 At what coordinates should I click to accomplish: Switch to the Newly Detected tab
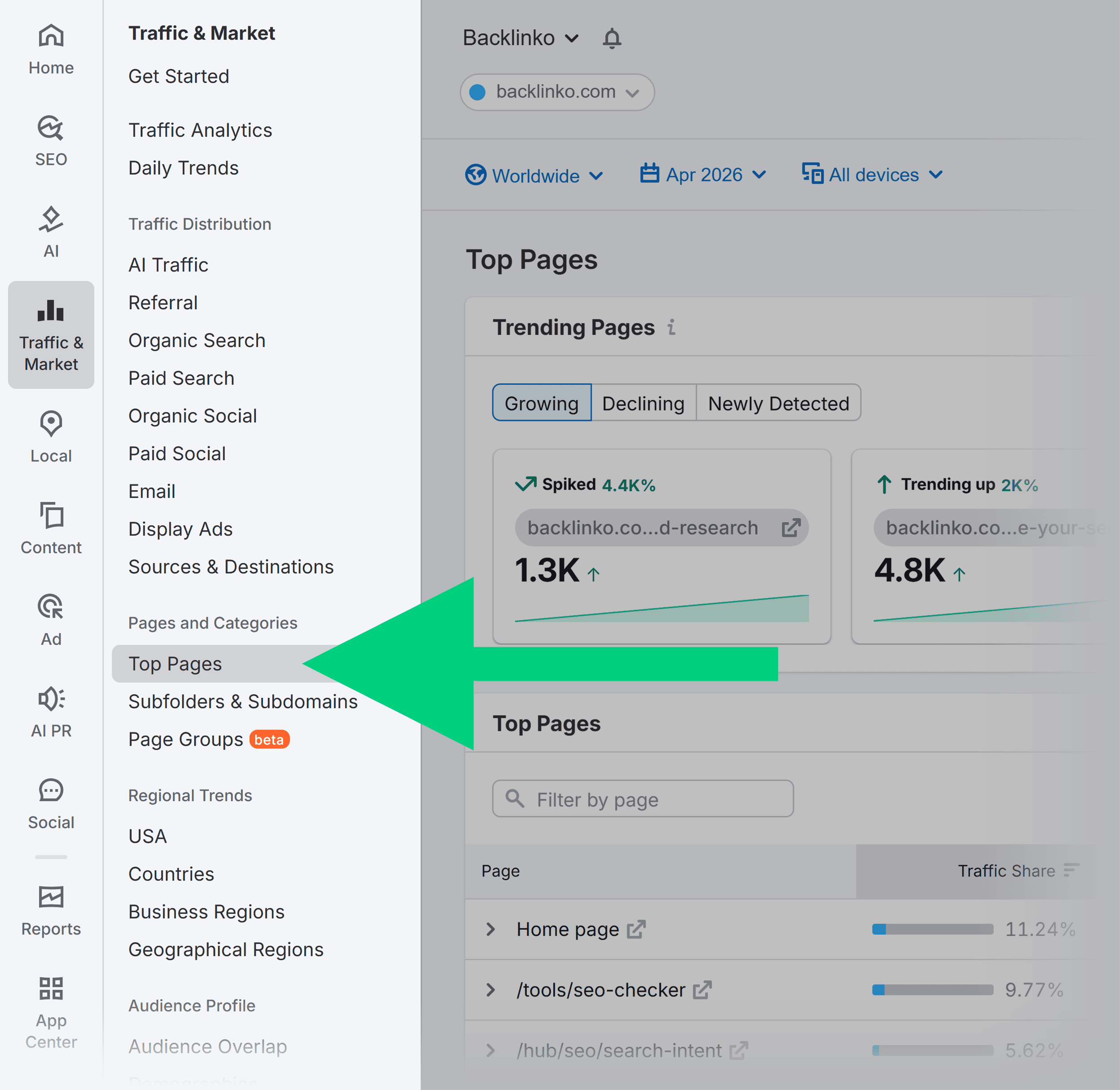point(779,403)
